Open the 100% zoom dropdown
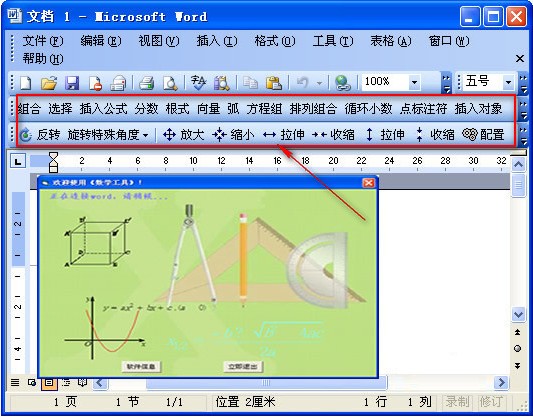This screenshot has width=533, height=417. click(414, 83)
